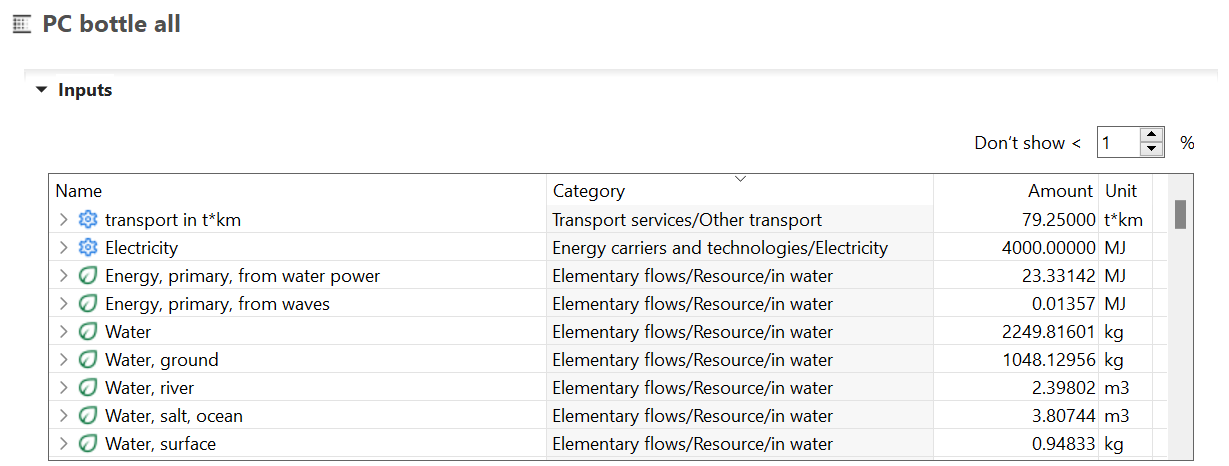
Task: Click the Don't show percentage input field
Action: point(1117,142)
